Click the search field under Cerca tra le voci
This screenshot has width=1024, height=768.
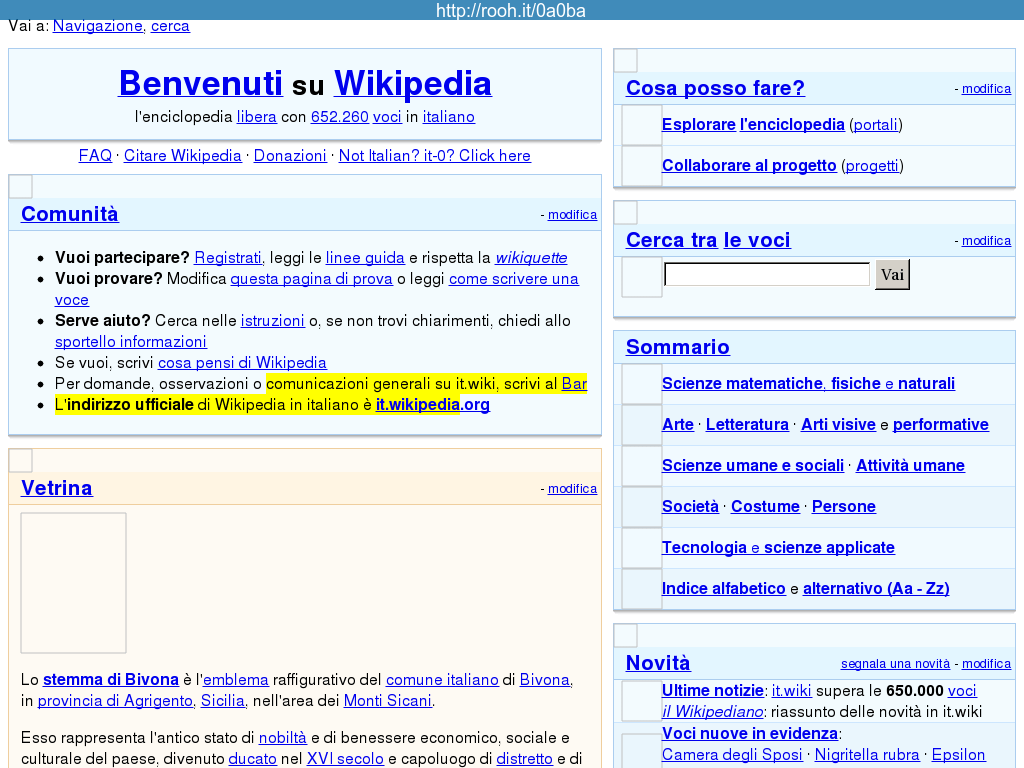pyautogui.click(x=767, y=274)
